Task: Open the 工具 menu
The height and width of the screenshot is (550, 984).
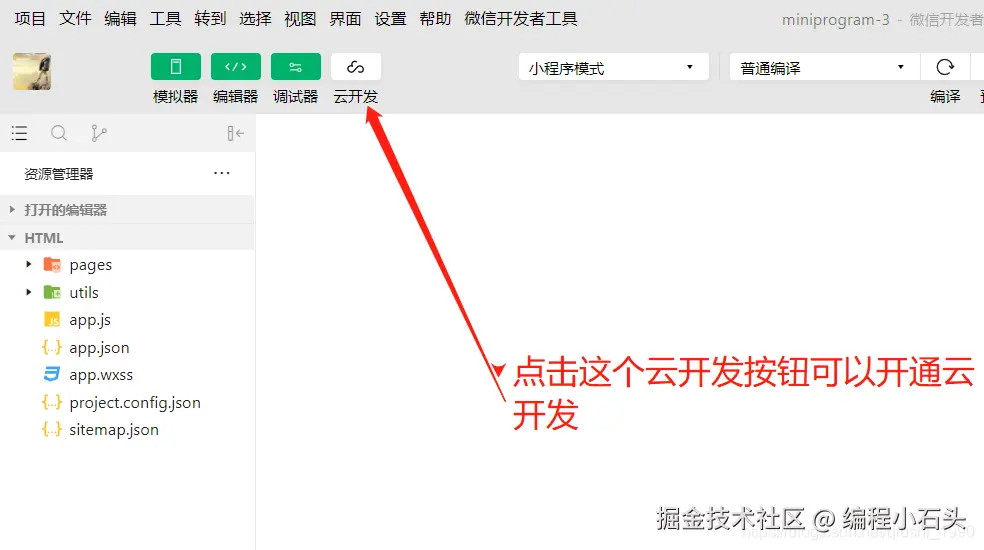Action: 165,19
